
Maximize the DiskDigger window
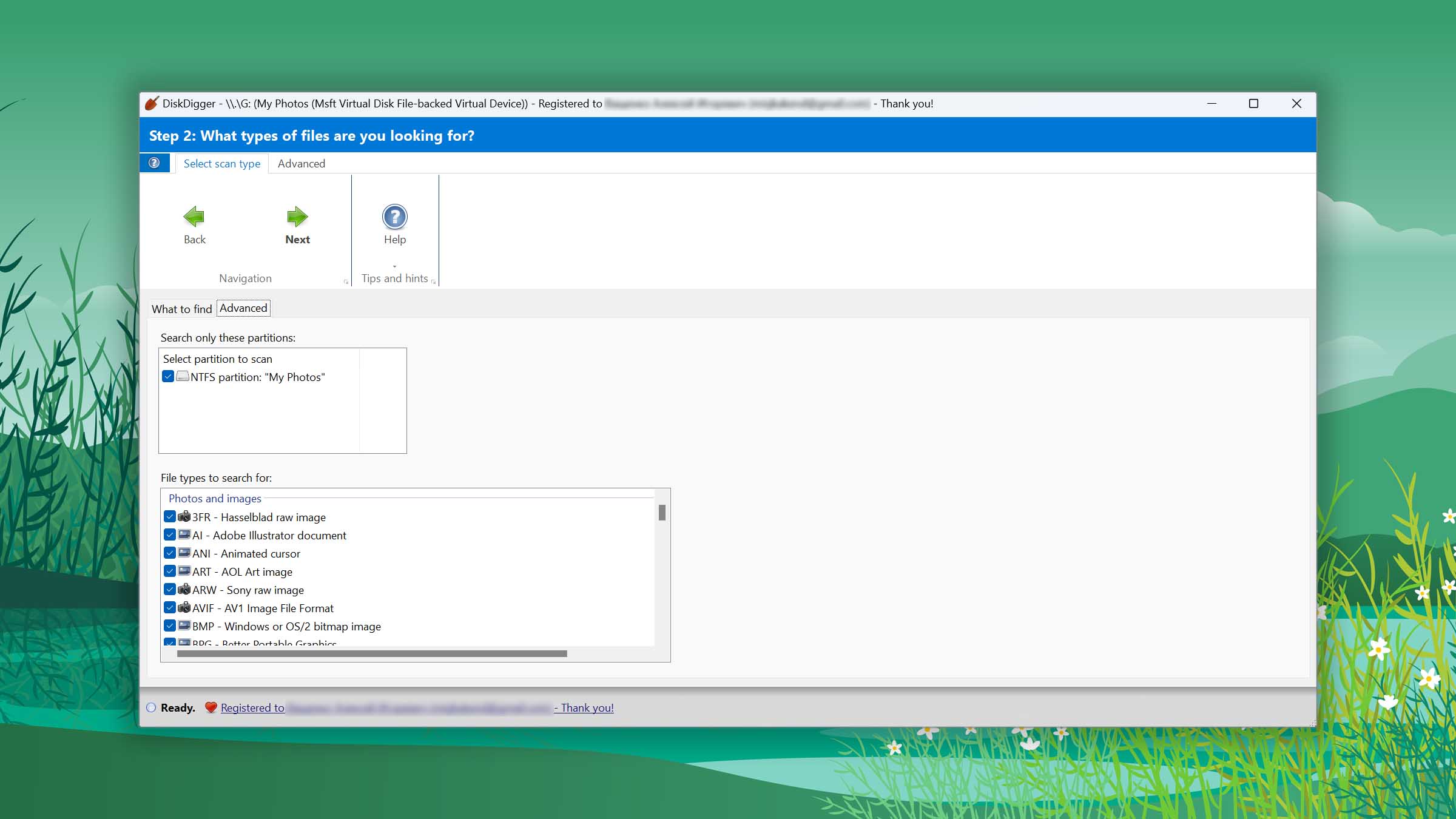1253,104
